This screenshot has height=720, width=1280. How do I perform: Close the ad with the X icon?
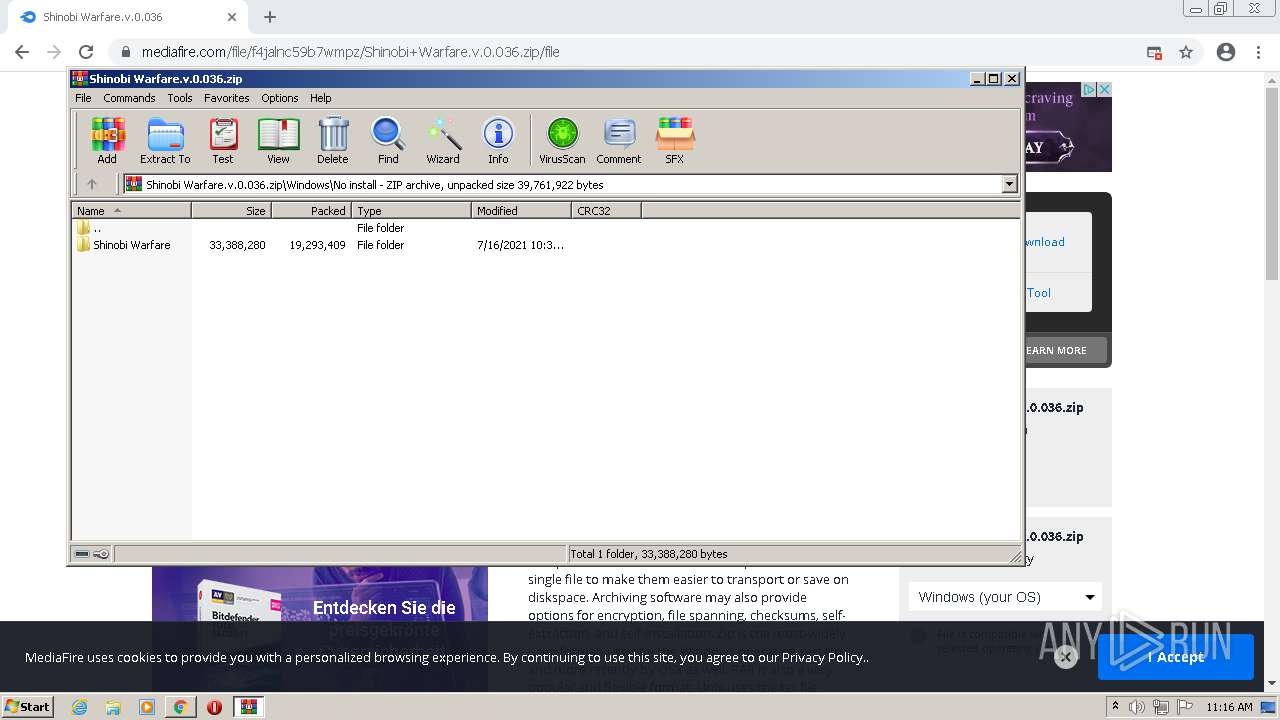(1104, 89)
